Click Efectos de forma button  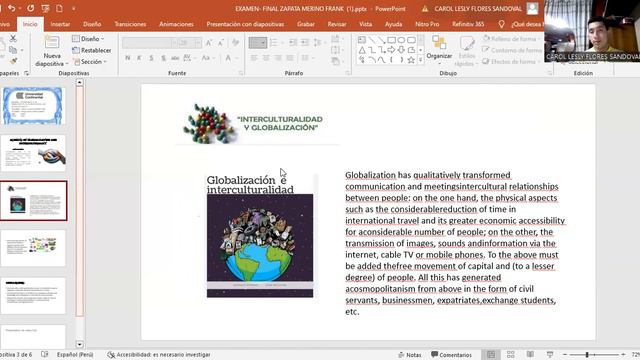[x=510, y=62]
